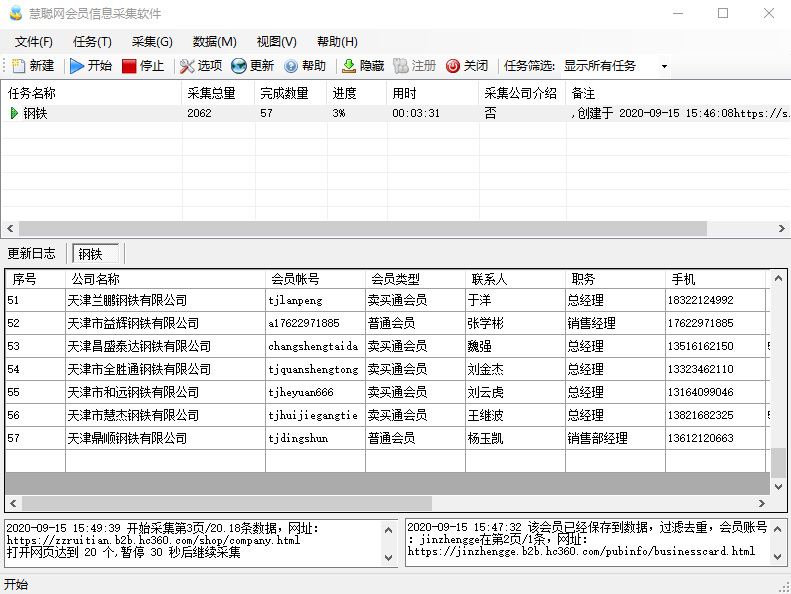The image size is (791, 594).
Task: Select the 钢铁 task row name
Action: 35,113
